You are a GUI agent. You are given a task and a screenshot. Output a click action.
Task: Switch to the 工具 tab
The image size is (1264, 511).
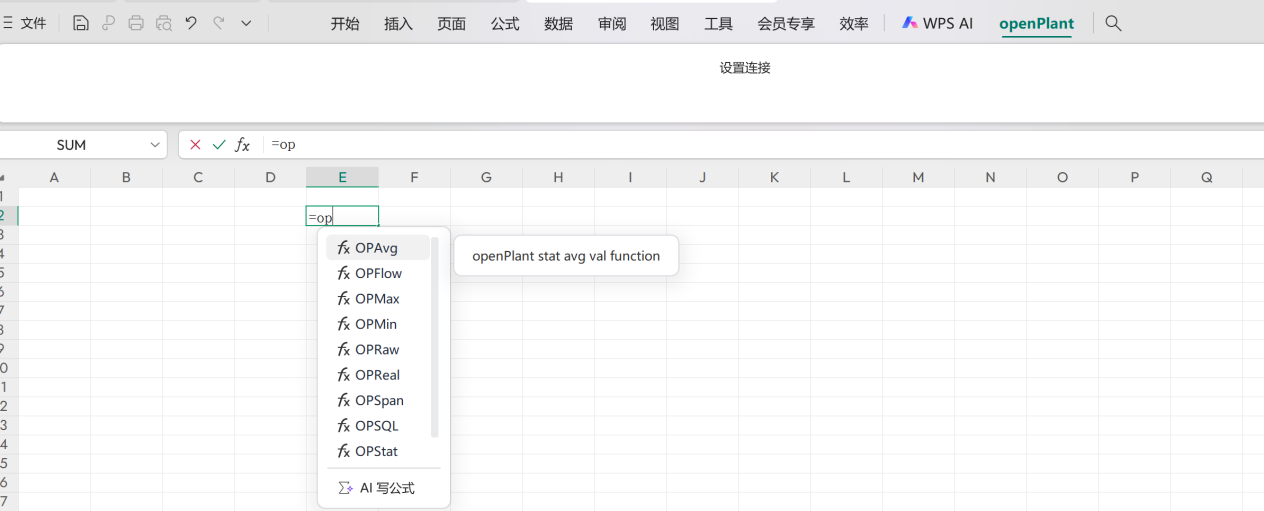(x=718, y=23)
